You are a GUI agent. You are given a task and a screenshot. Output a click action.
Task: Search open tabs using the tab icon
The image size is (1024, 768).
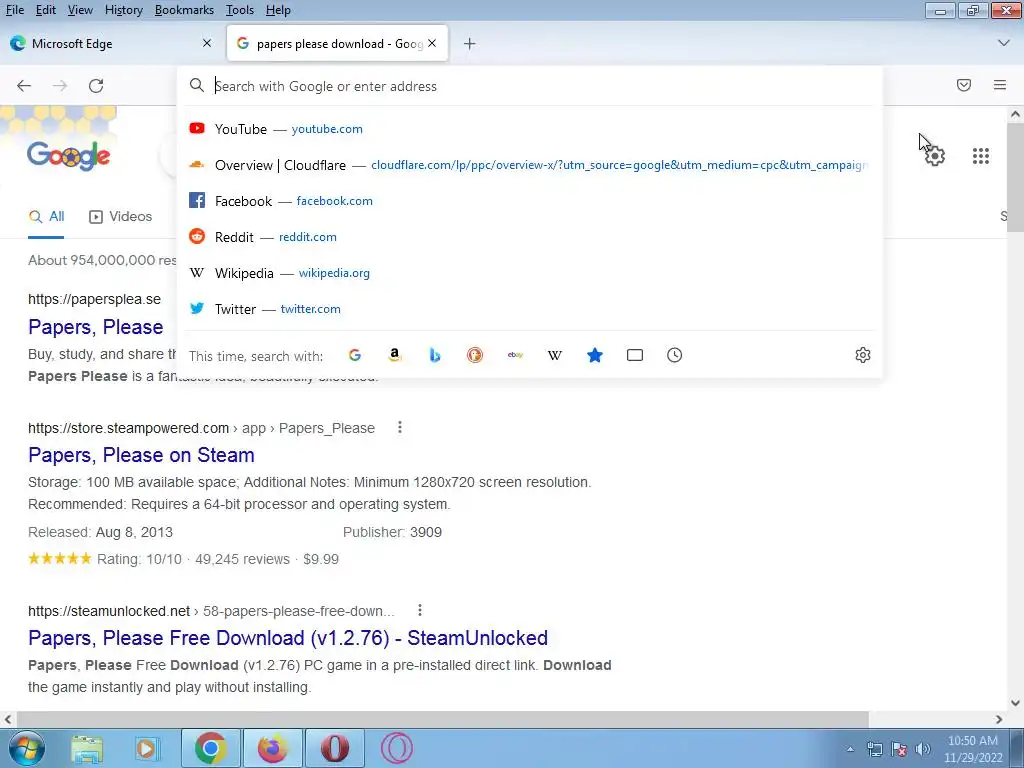point(635,355)
